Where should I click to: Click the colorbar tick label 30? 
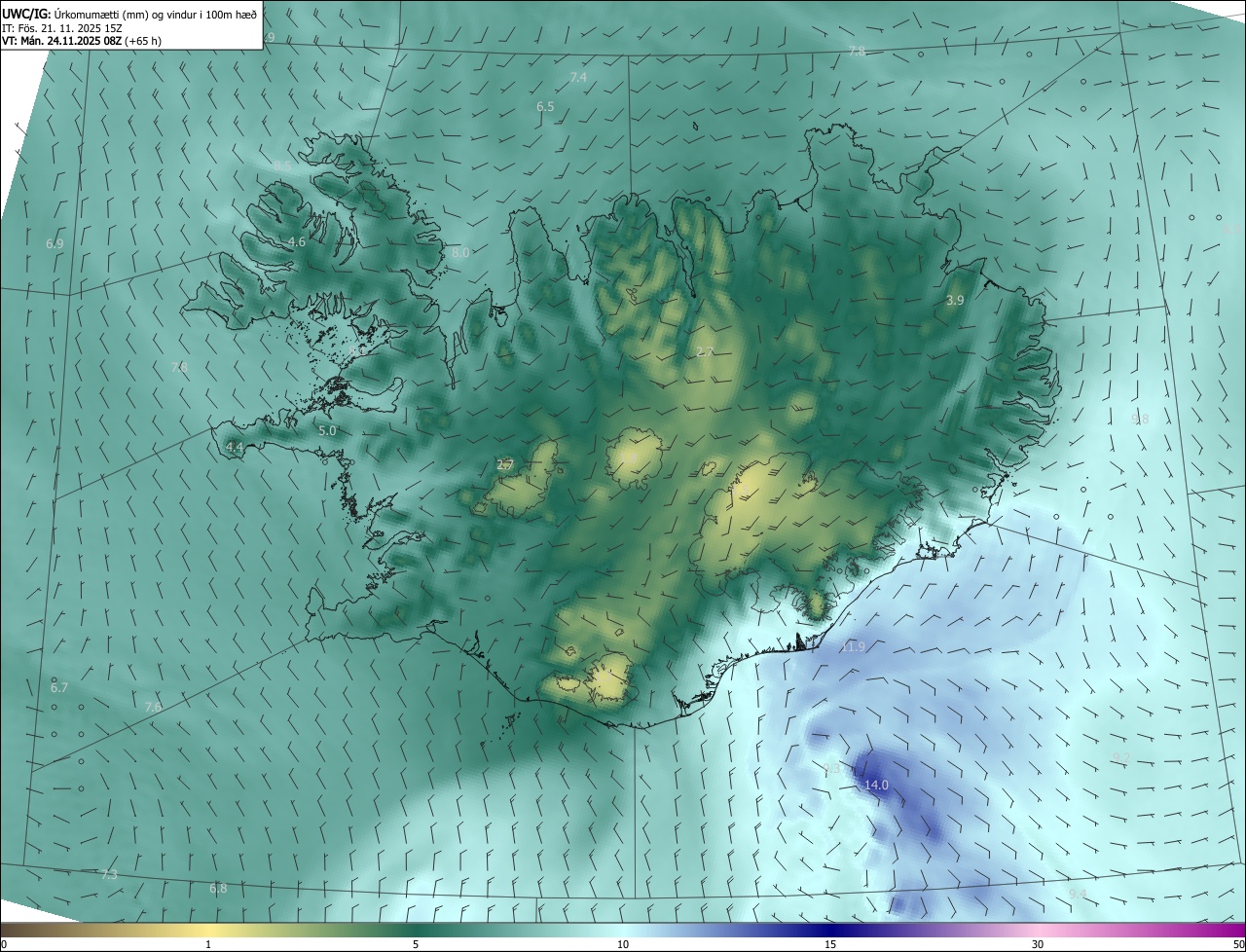(1038, 944)
